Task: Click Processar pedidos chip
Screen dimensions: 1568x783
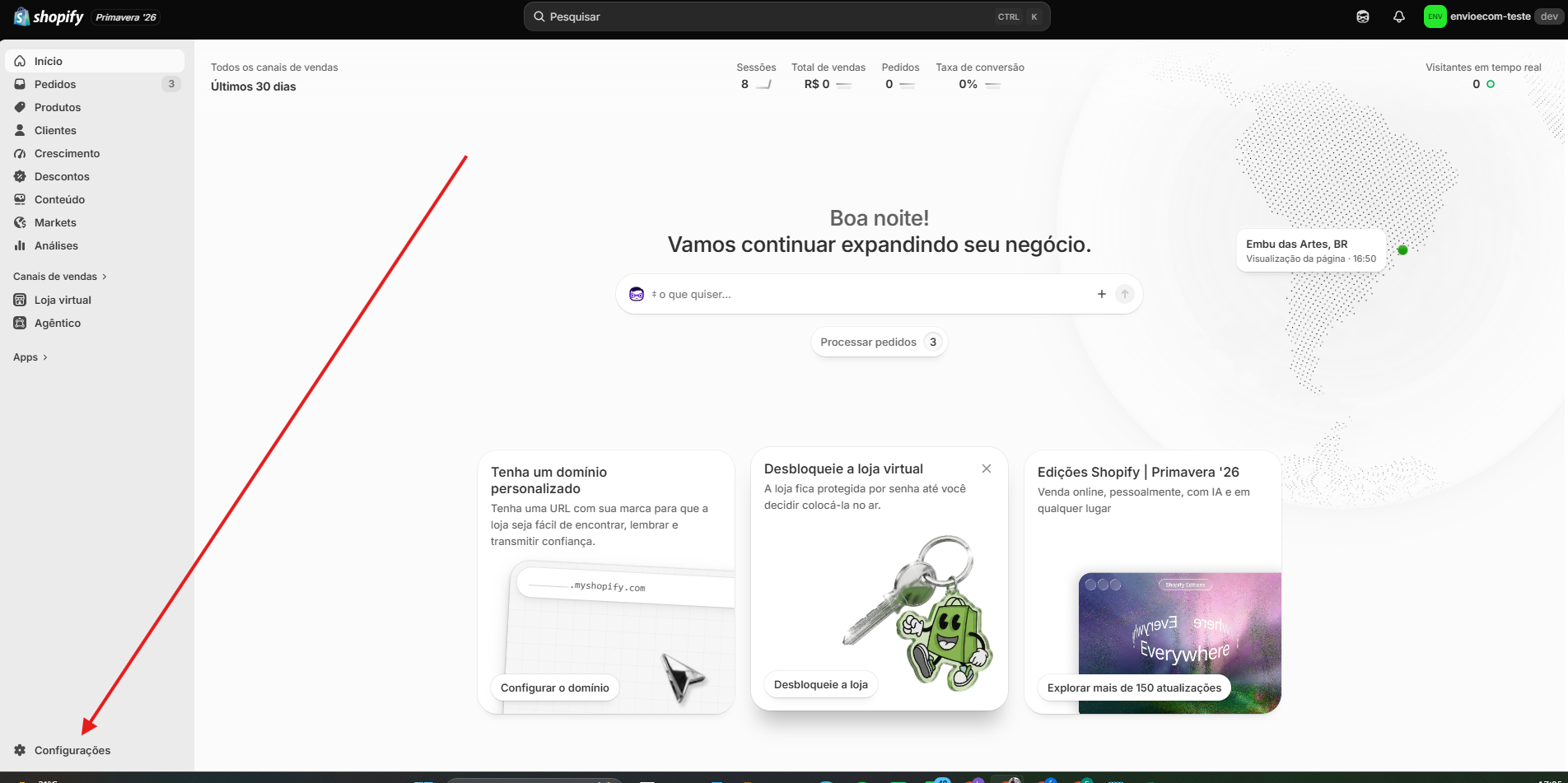Action: click(879, 342)
